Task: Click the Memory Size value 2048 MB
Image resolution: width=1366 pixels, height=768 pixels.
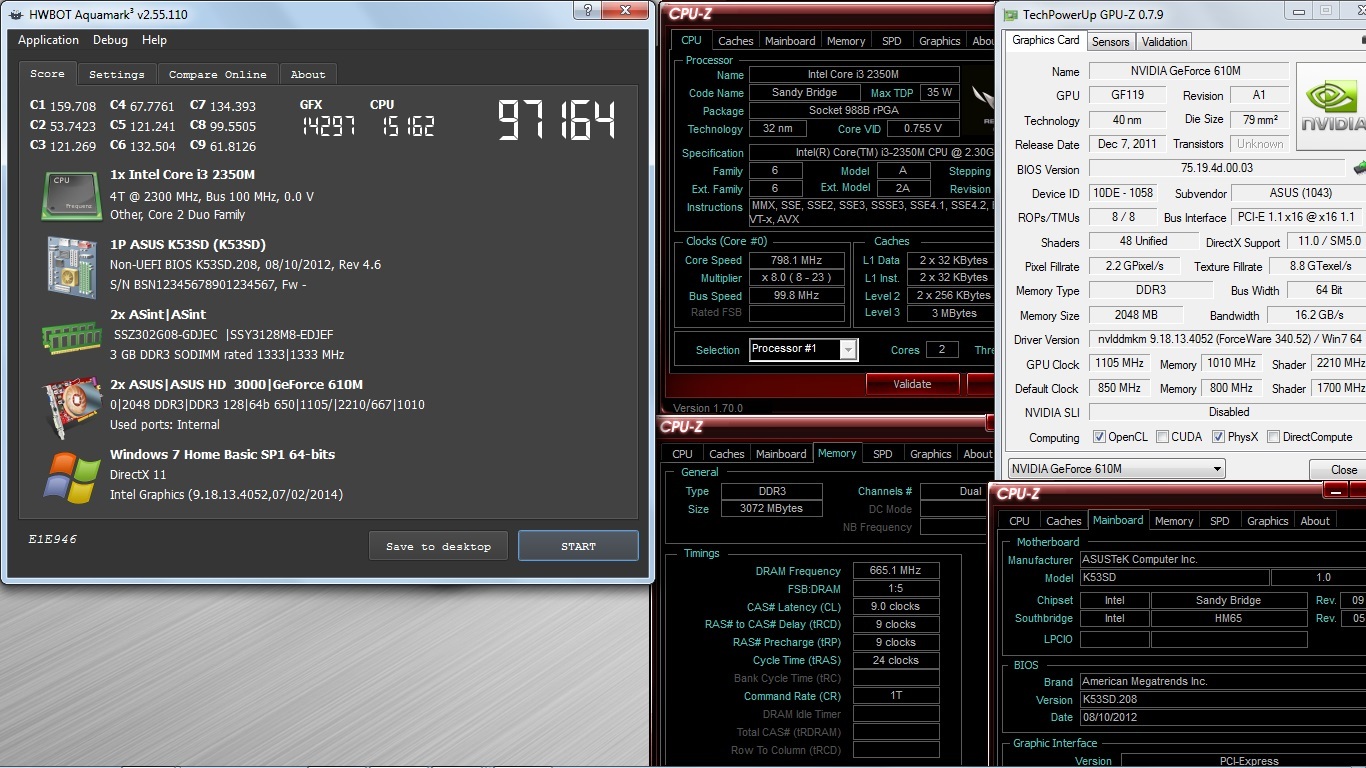Action: [x=1136, y=315]
